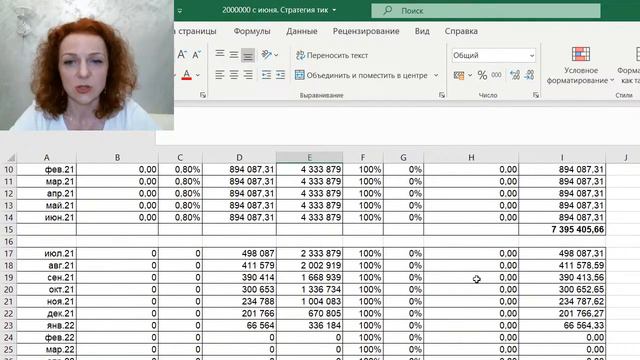This screenshot has width=640, height=360.
Task: Expand the orientation dropdown arrow
Action: pyautogui.click(x=276, y=55)
